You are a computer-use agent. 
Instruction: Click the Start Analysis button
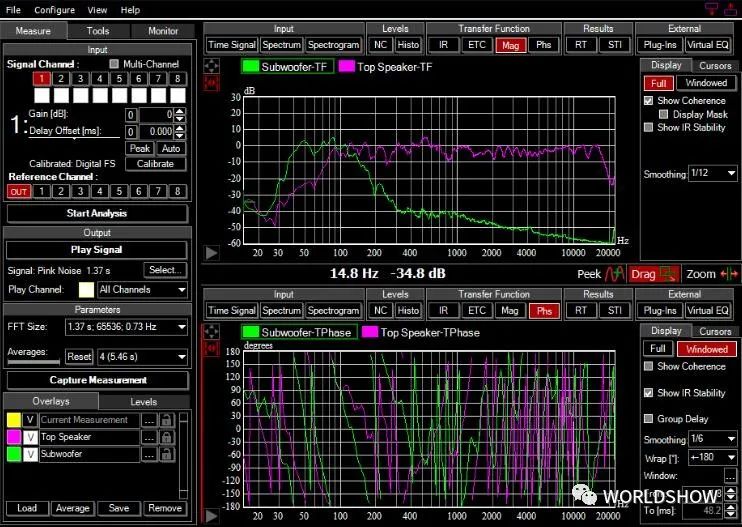pyautogui.click(x=97, y=213)
